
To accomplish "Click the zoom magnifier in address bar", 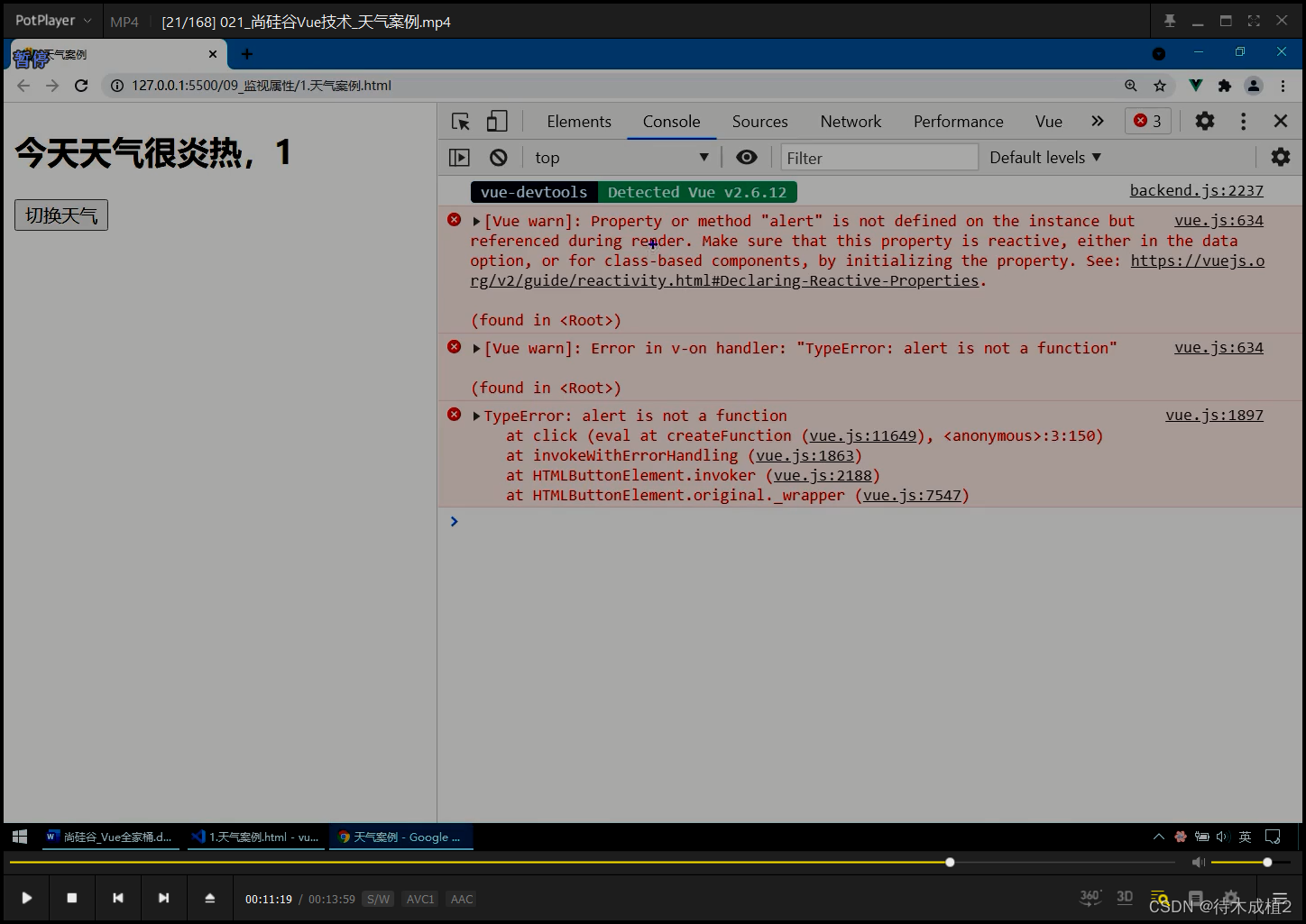I will pos(1131,86).
